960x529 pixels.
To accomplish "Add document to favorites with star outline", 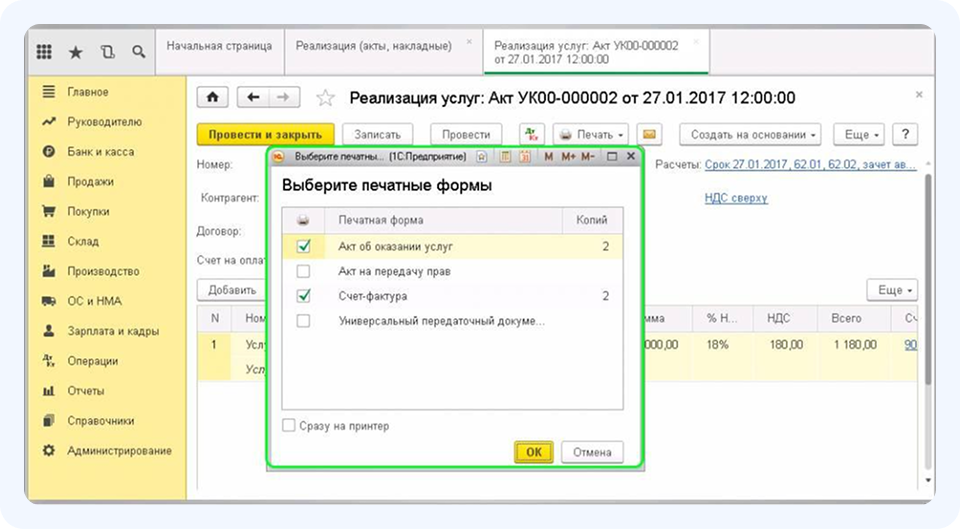I will click(325, 98).
